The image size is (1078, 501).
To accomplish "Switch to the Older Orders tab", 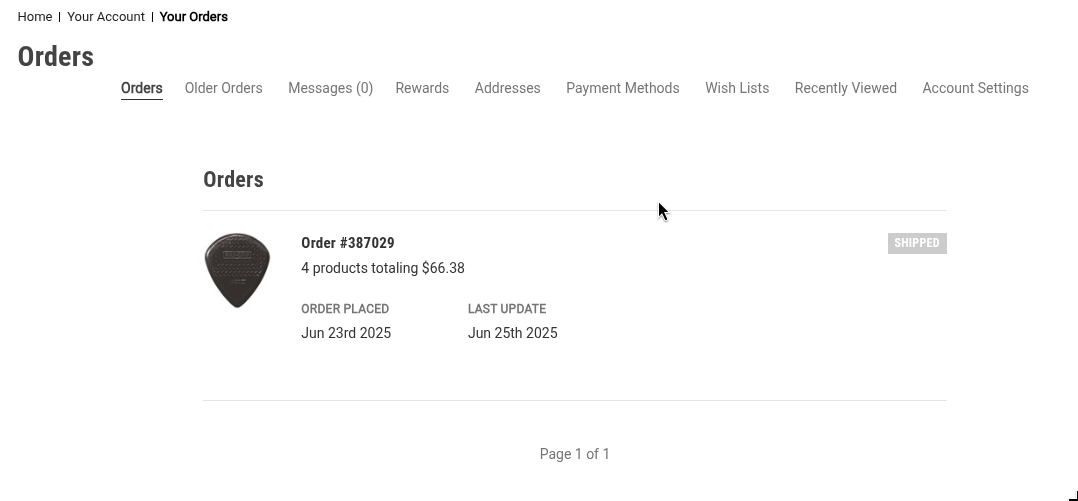I will pyautogui.click(x=224, y=88).
